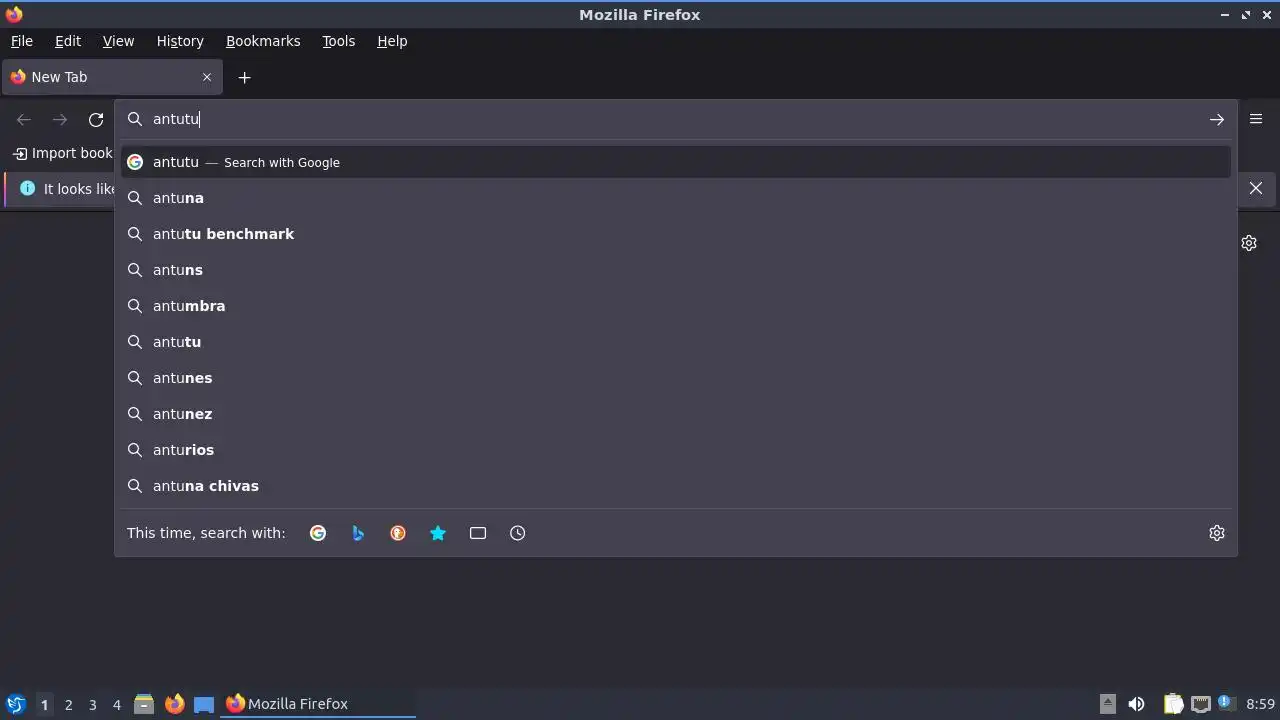Image resolution: width=1280 pixels, height=720 pixels.
Task: Go back one page
Action: coord(24,119)
